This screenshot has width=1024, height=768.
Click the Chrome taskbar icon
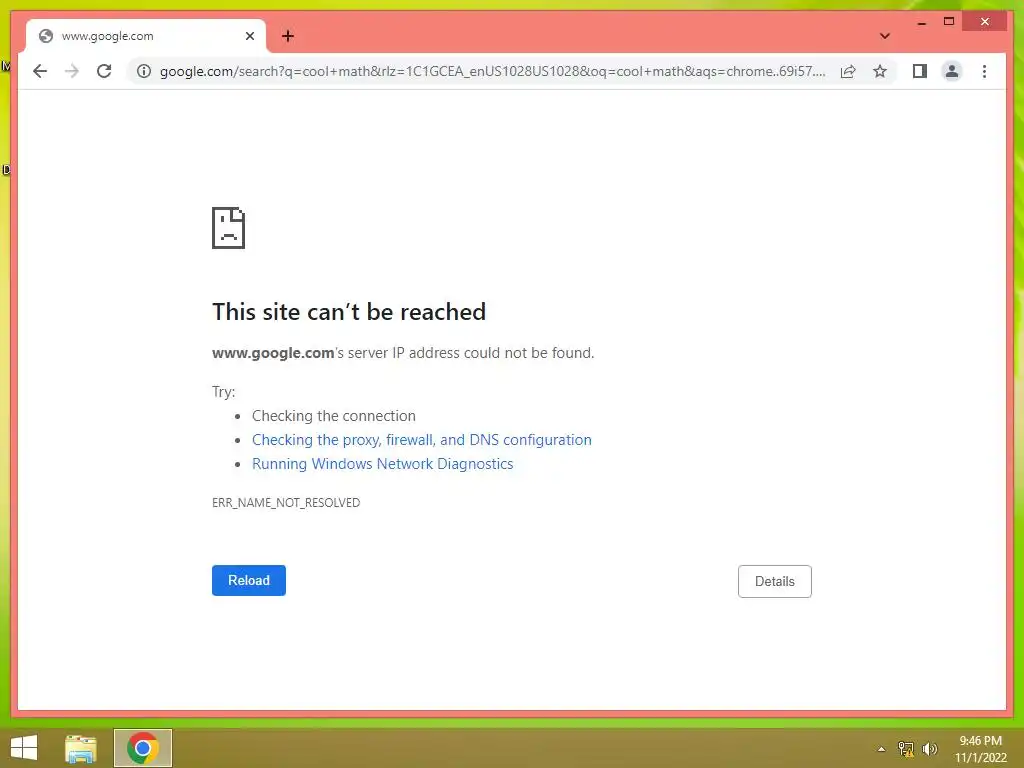click(143, 748)
